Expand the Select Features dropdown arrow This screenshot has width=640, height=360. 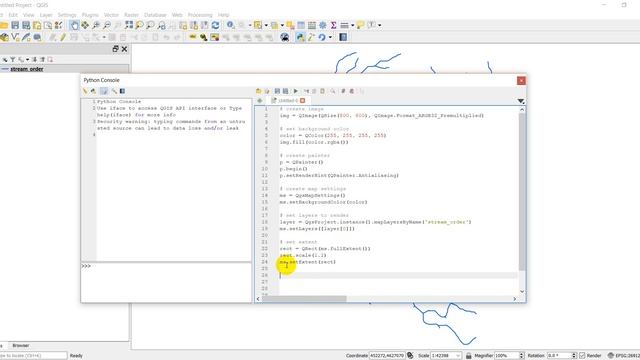[266, 25]
